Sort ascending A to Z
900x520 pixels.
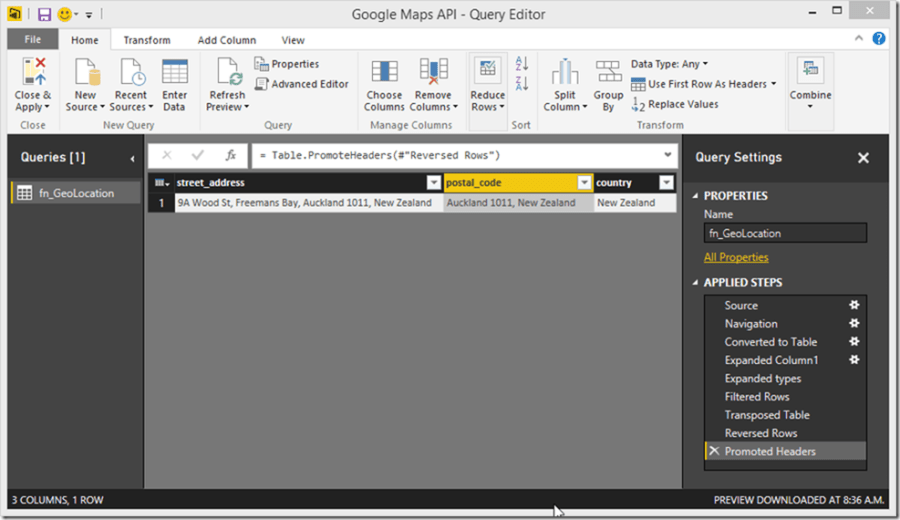[x=522, y=63]
